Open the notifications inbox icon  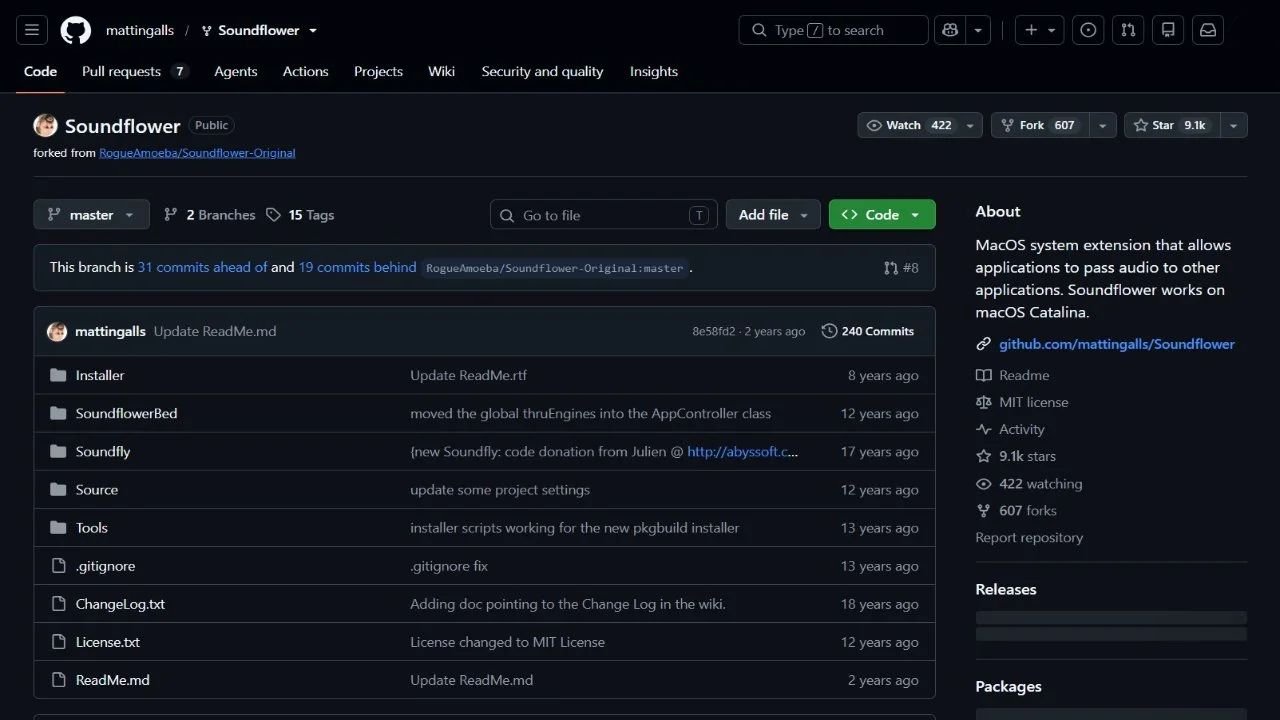point(1208,30)
